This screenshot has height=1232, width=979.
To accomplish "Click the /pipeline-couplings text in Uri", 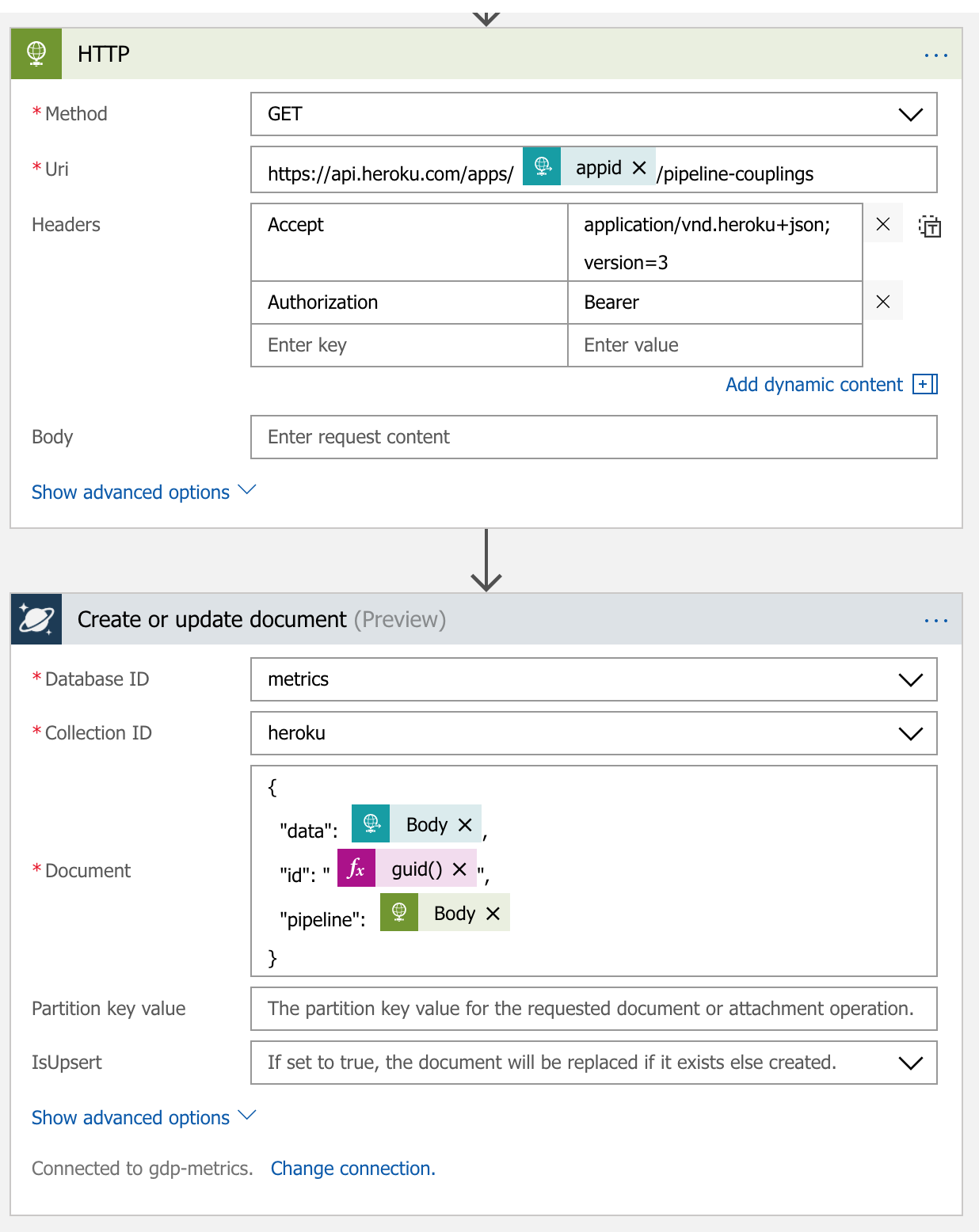I will (735, 174).
